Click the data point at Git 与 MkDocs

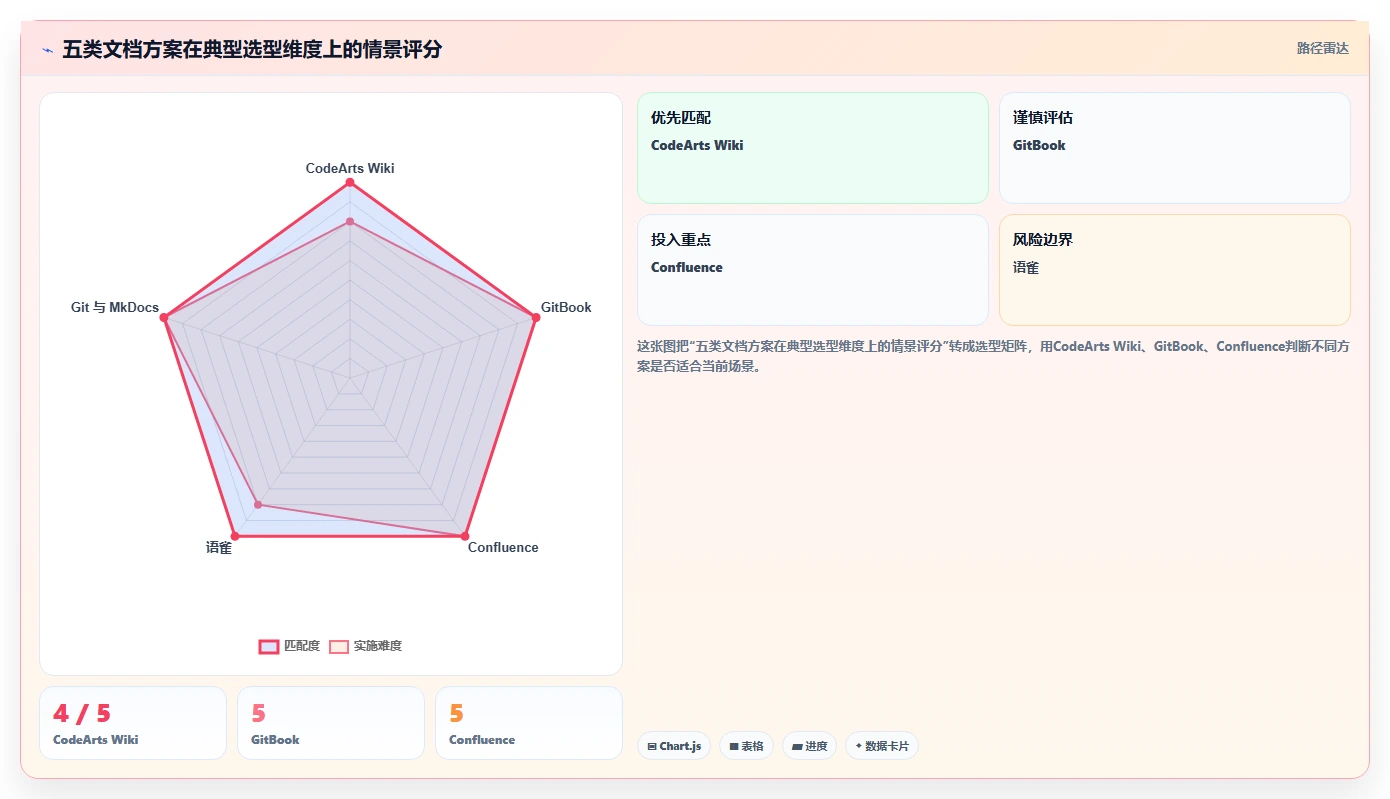(165, 317)
